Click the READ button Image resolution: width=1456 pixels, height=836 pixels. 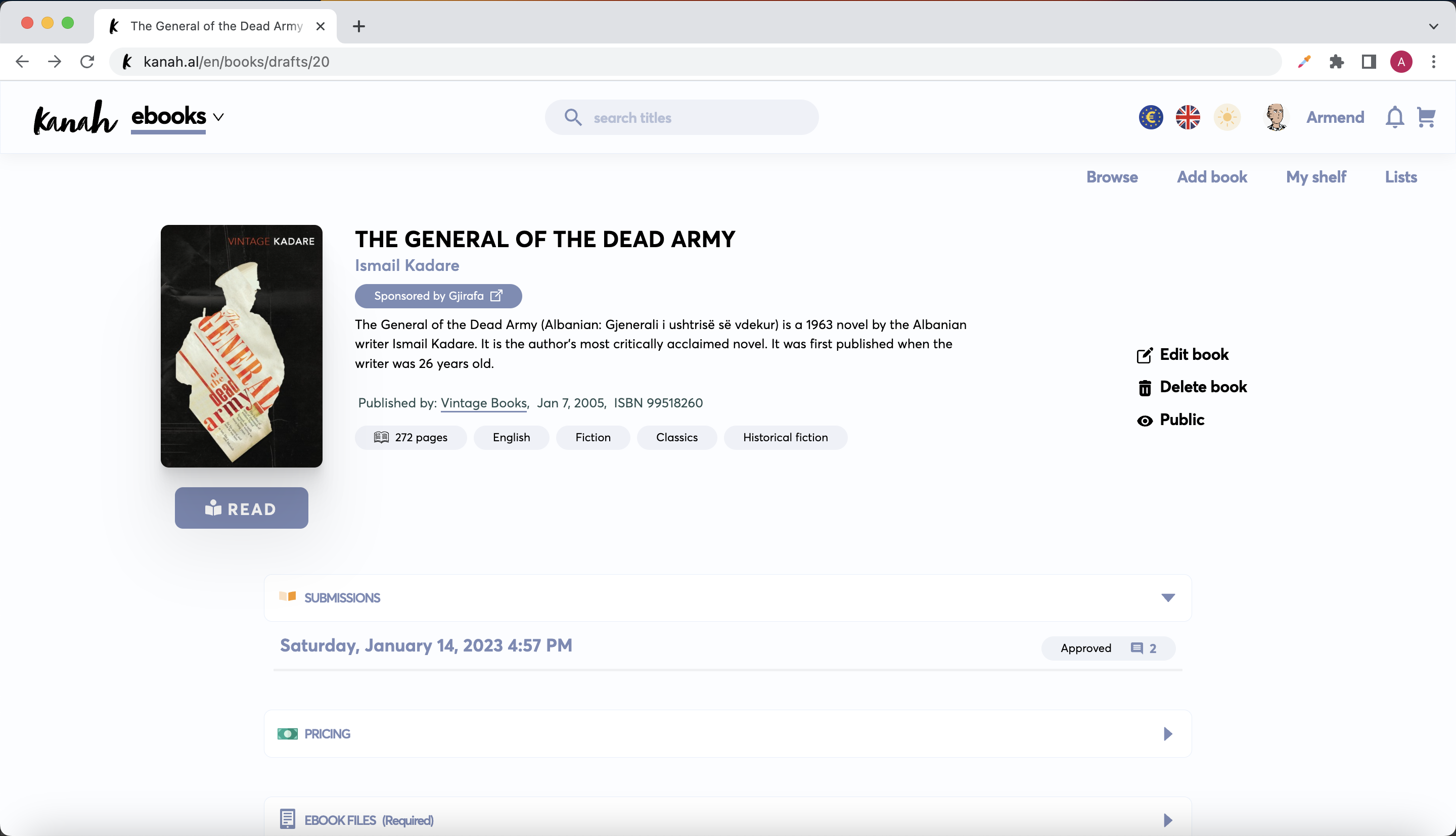tap(241, 508)
